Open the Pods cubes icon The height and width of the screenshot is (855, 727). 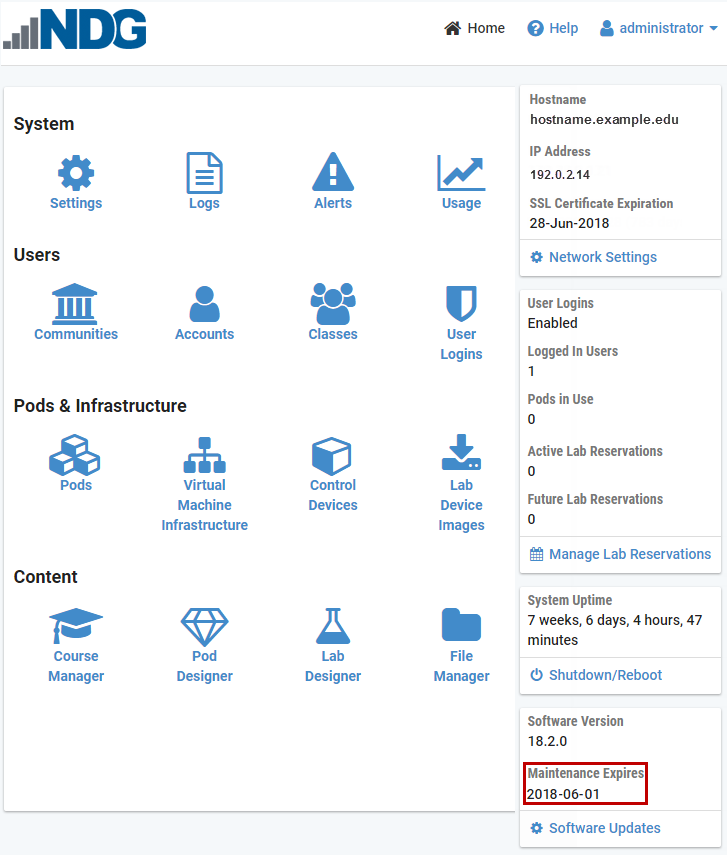coord(76,456)
